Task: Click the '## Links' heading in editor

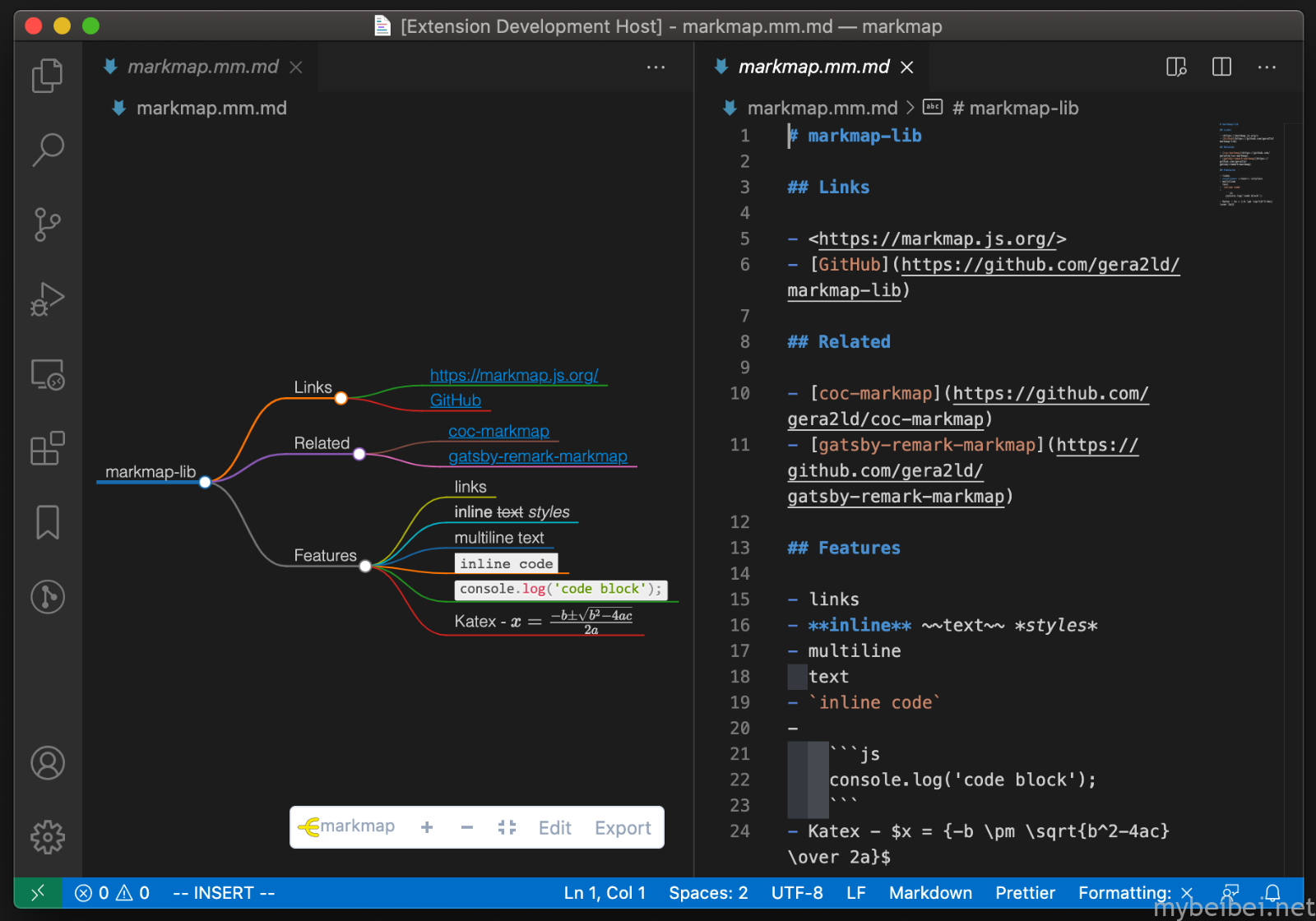Action: [828, 187]
